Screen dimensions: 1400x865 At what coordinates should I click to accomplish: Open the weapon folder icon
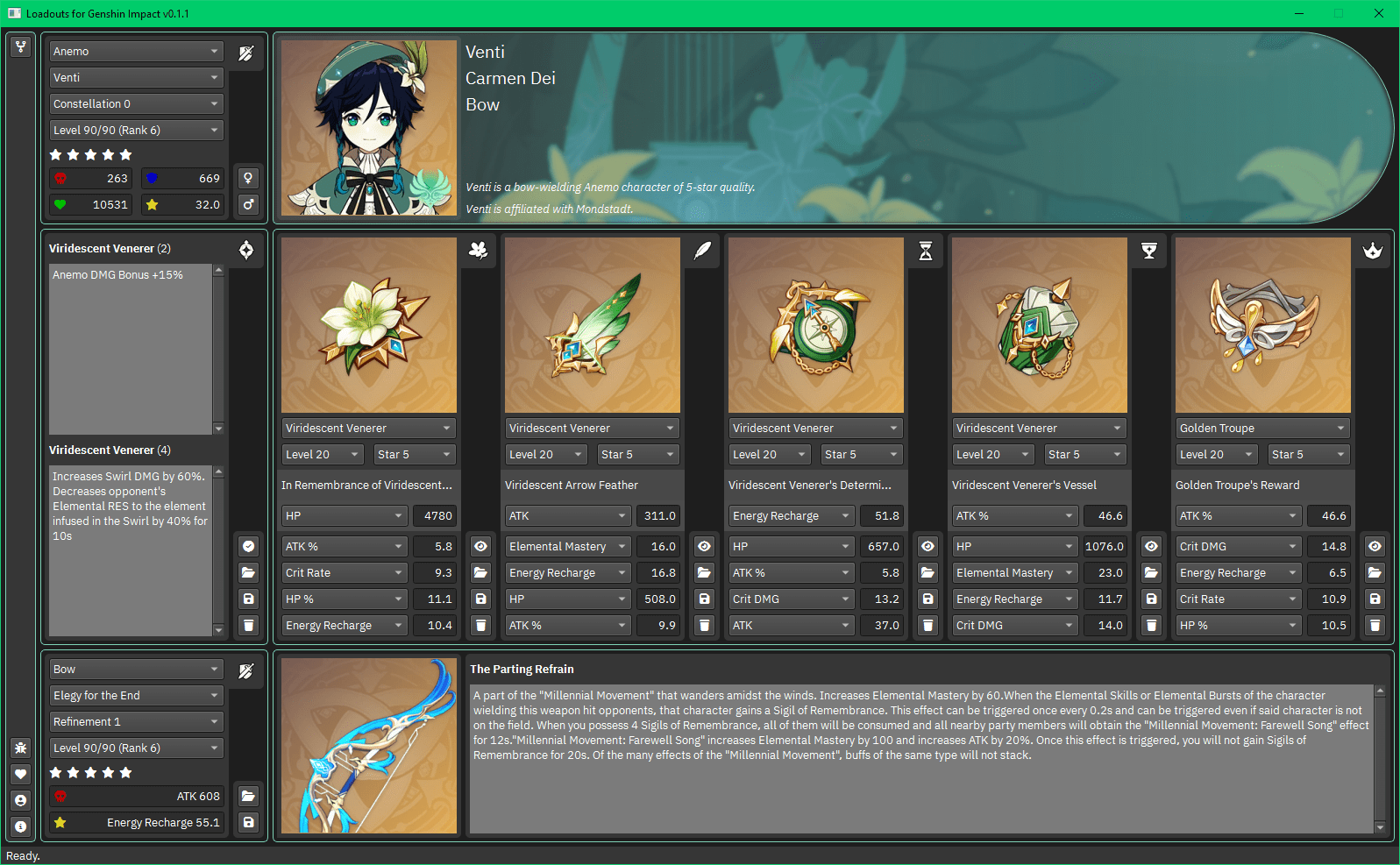pyautogui.click(x=249, y=796)
